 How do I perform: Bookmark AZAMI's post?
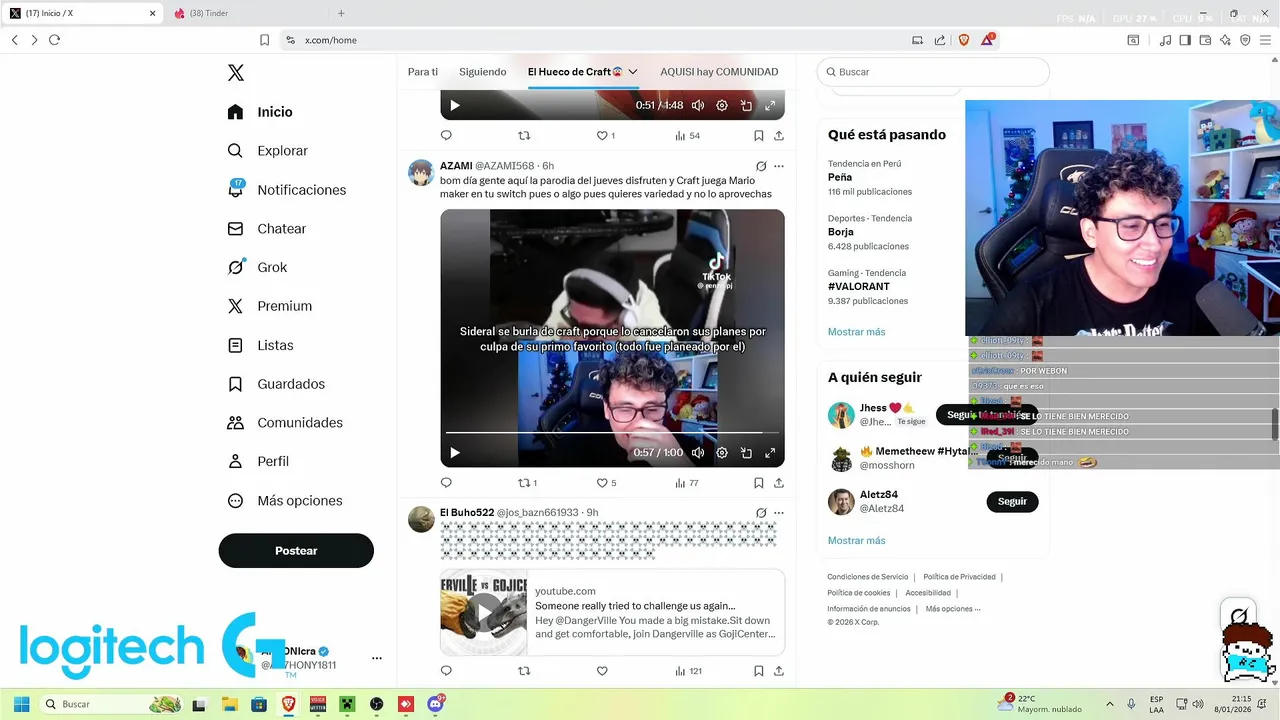[759, 483]
